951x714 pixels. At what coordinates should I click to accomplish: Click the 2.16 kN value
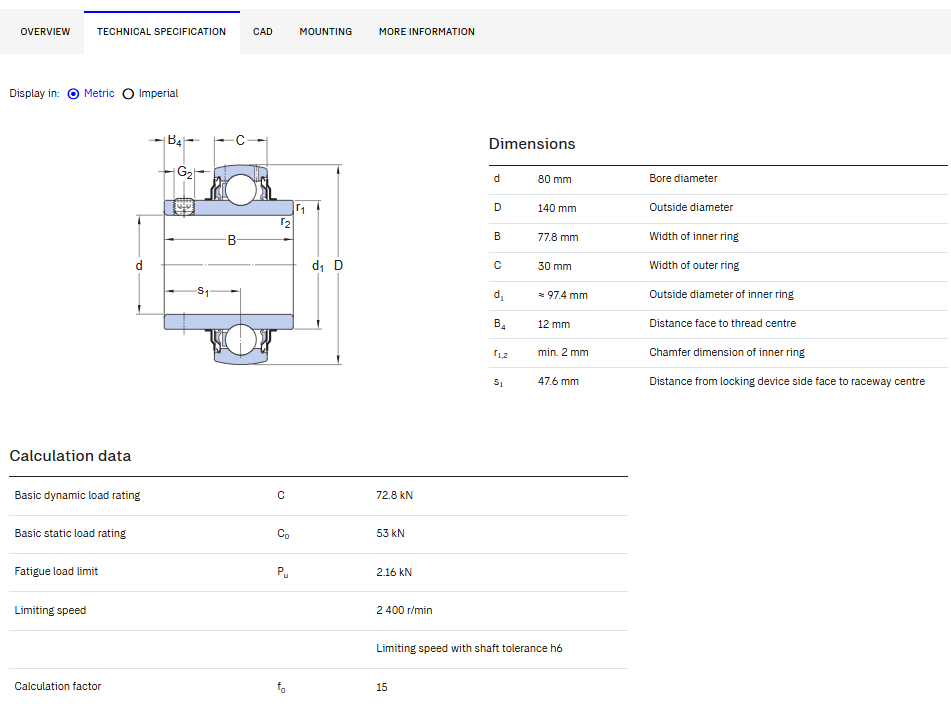coord(394,572)
